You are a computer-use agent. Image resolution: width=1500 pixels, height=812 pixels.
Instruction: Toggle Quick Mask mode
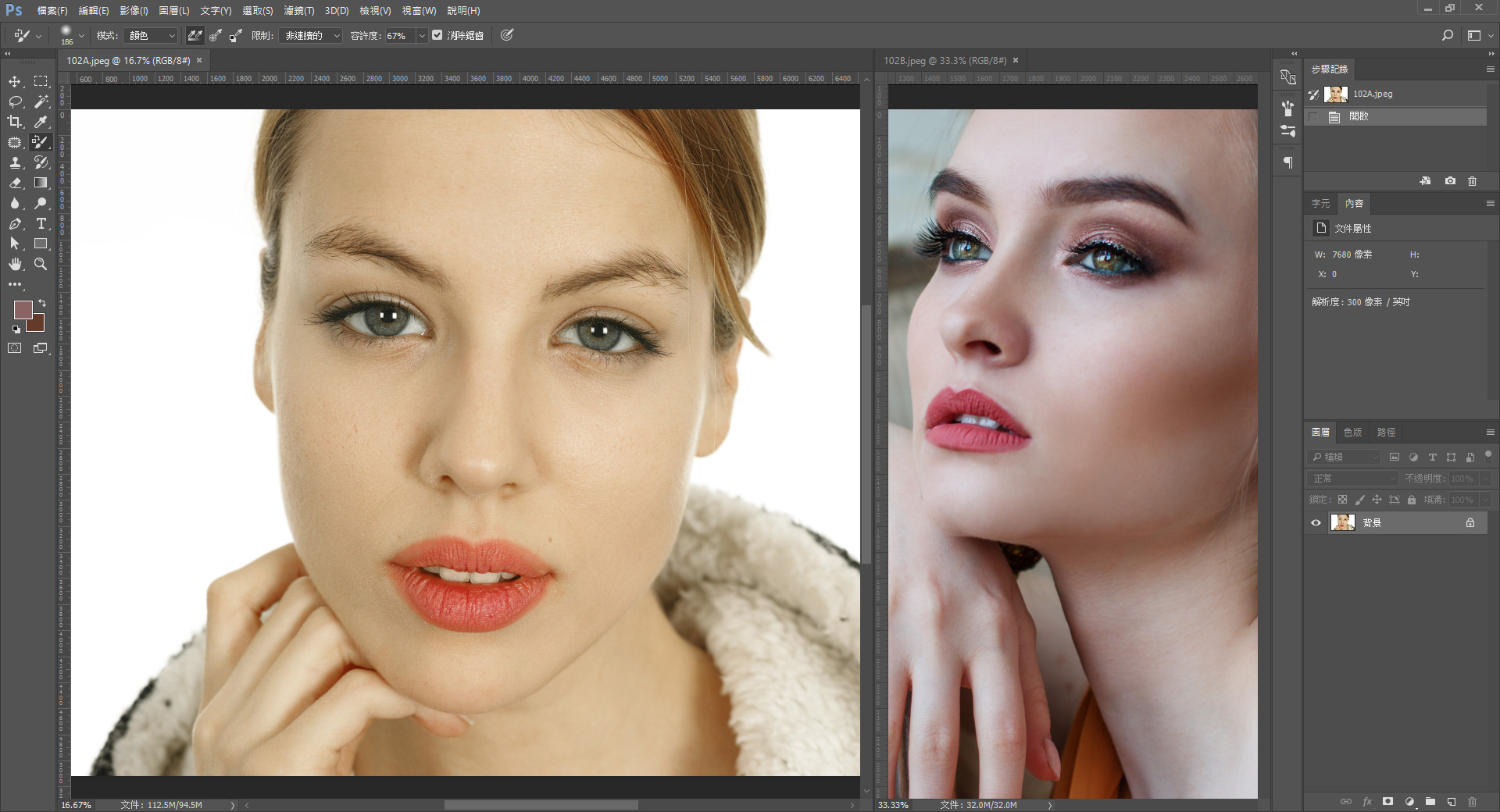(15, 348)
